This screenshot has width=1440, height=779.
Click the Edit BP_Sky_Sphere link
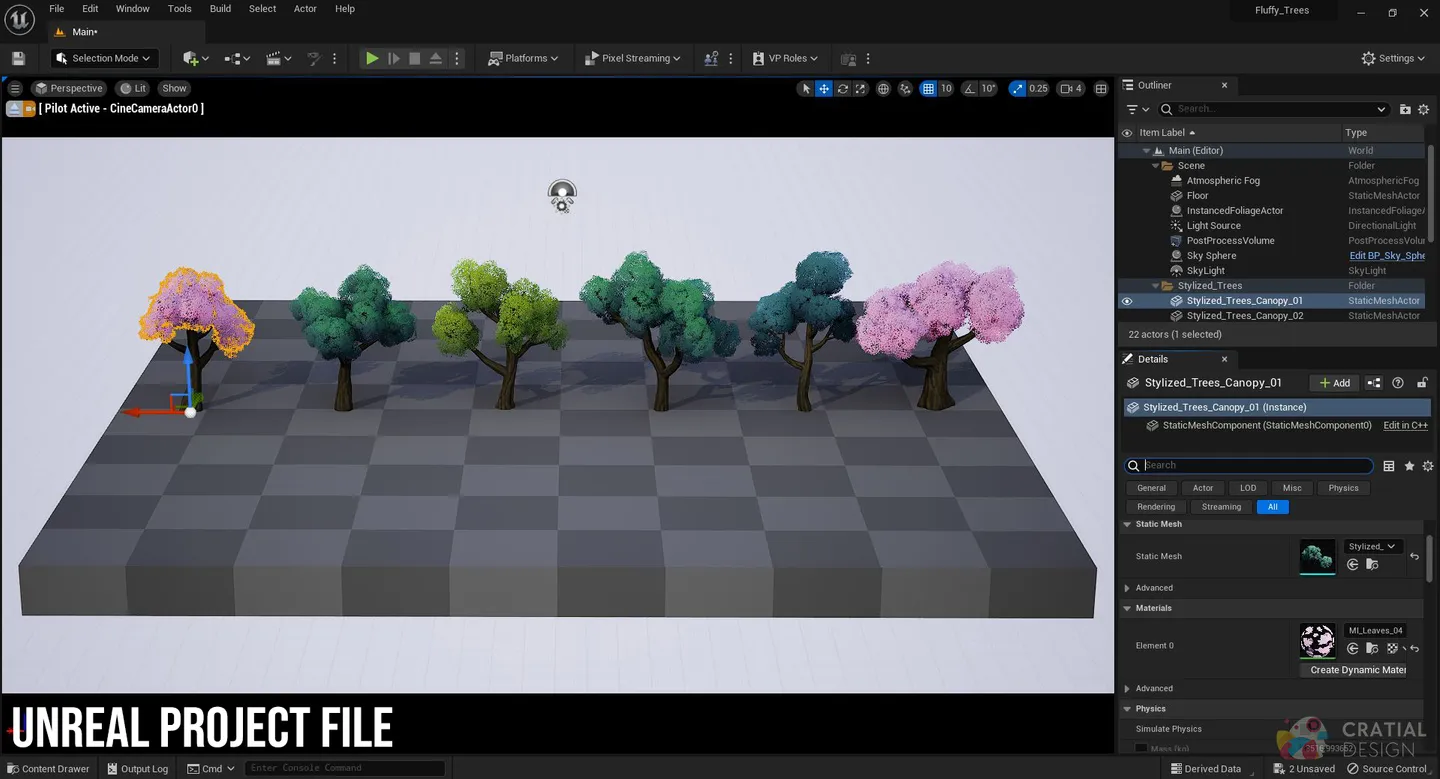[x=1387, y=256]
